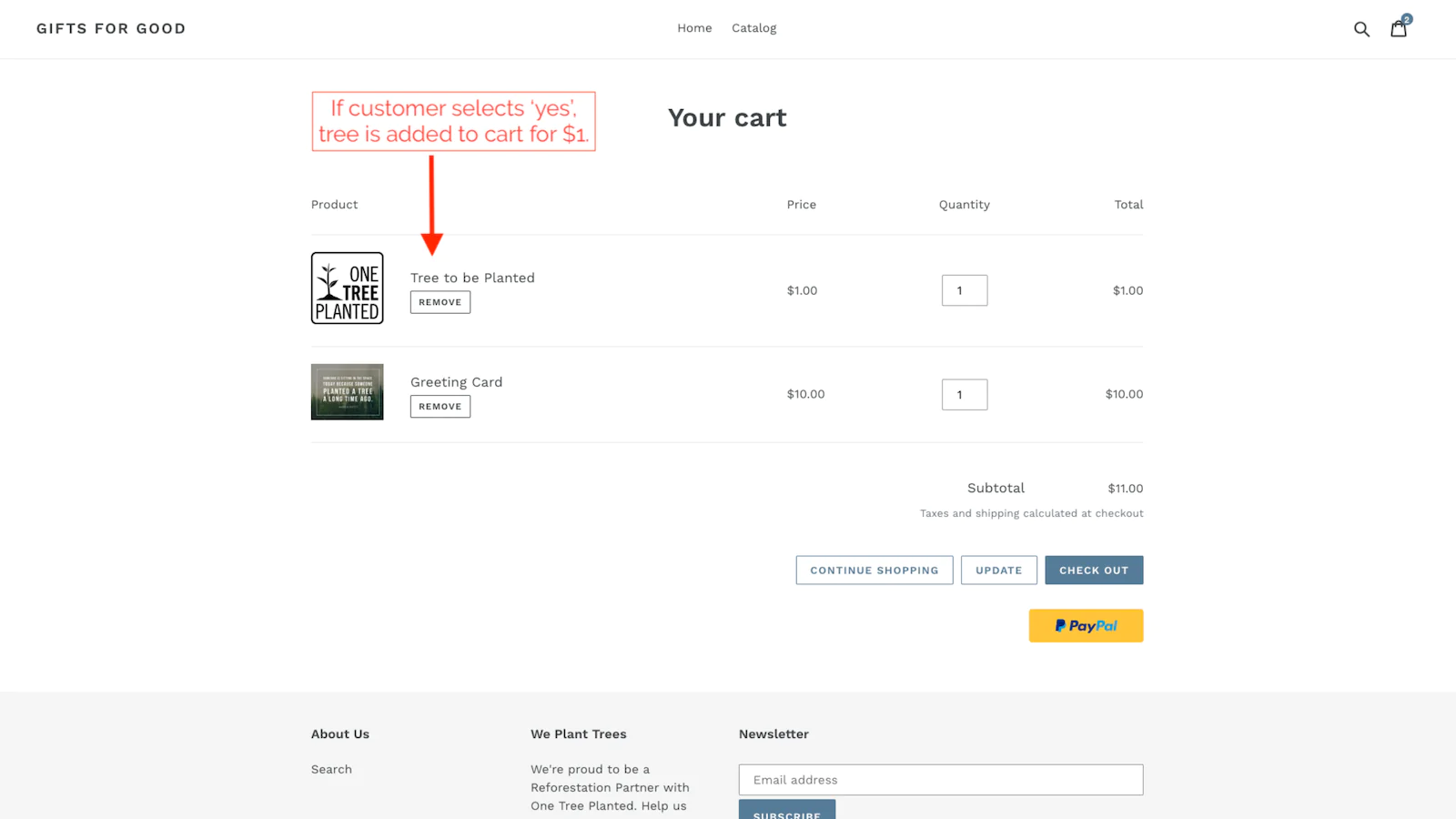Click the footer Search link
Viewport: 1456px width, 819px height.
(331, 769)
